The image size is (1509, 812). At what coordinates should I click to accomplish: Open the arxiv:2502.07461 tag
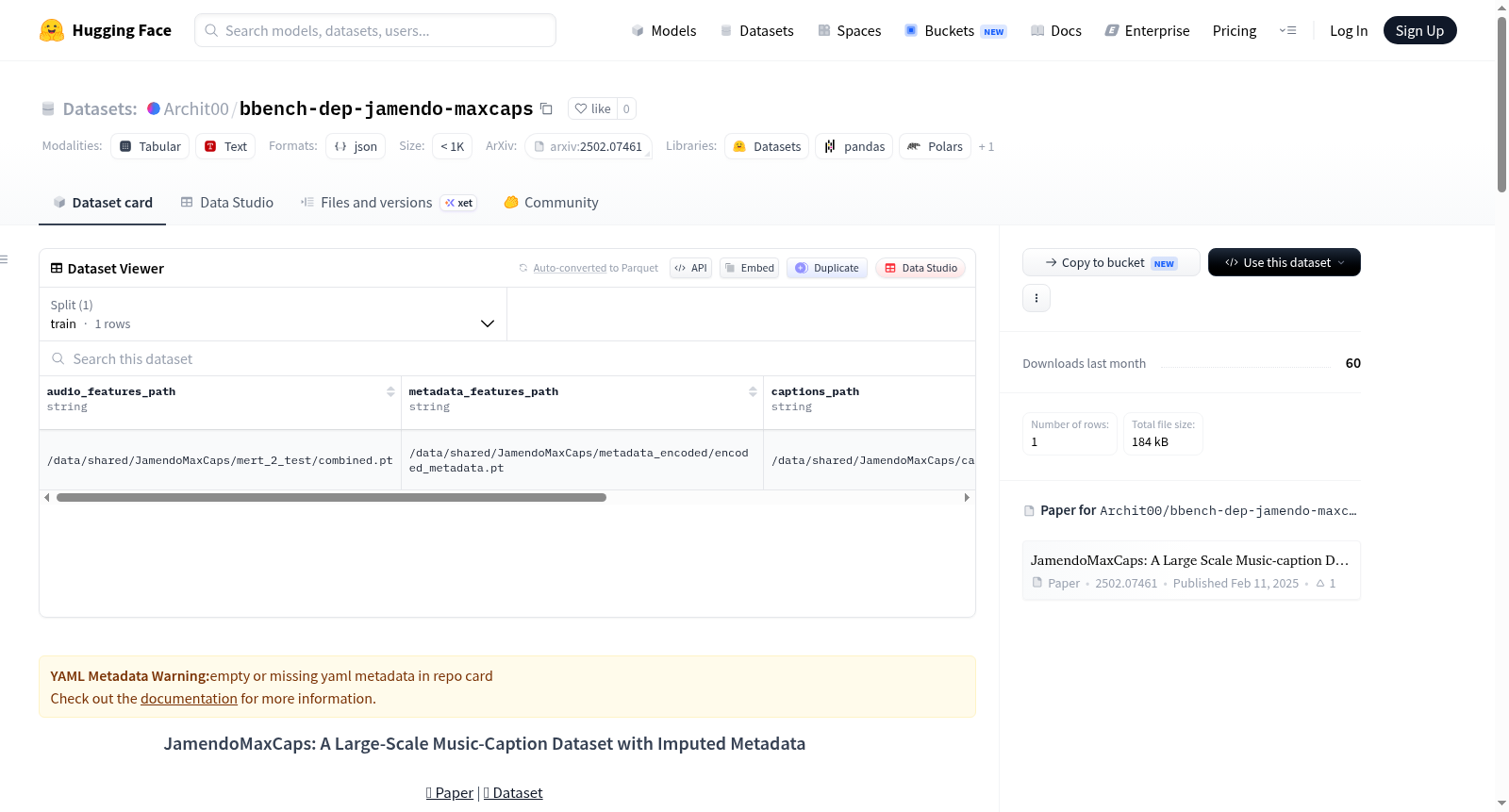pos(588,146)
